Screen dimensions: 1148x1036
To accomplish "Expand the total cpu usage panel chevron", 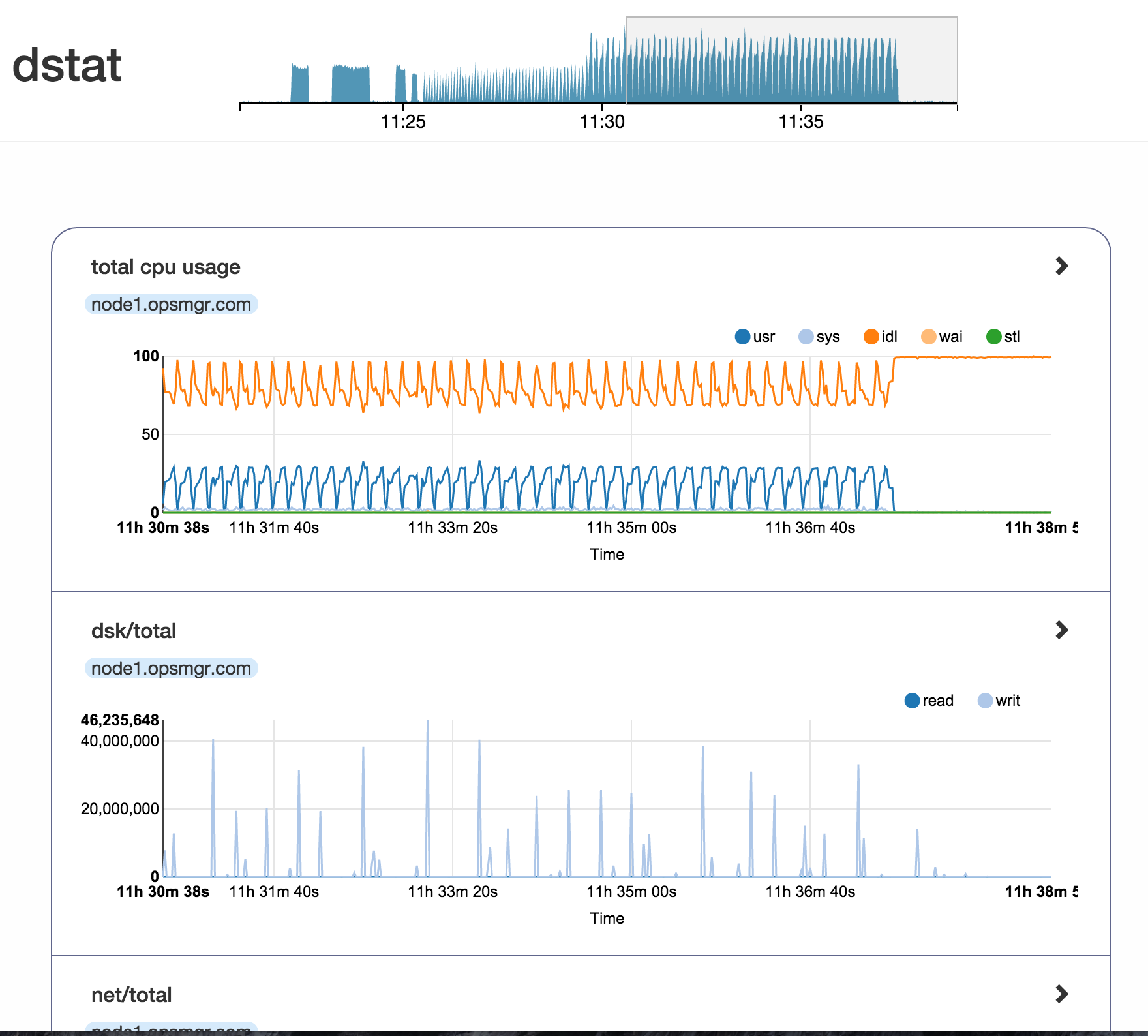I will (1061, 266).
